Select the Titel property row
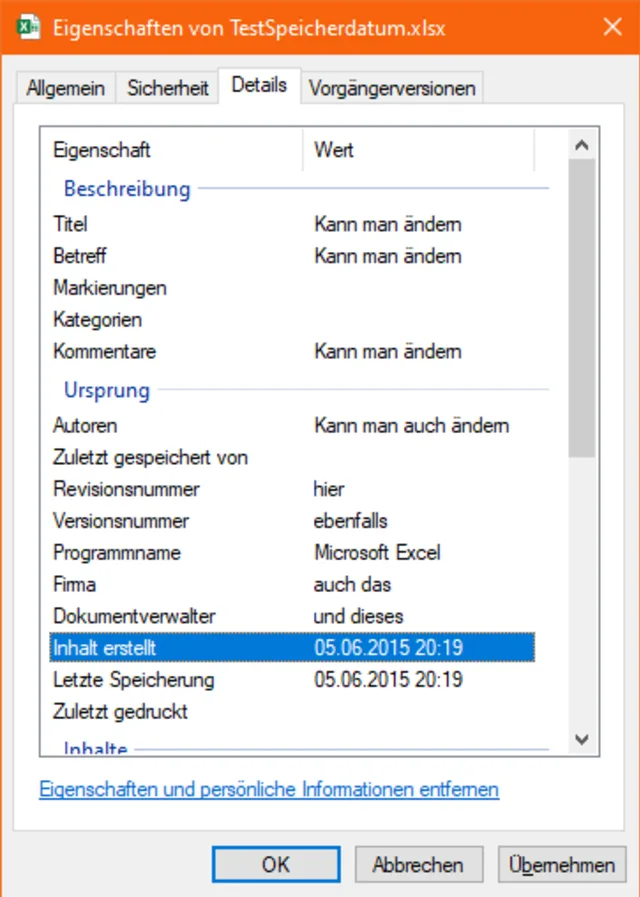The width and height of the screenshot is (640, 897). coord(70,224)
